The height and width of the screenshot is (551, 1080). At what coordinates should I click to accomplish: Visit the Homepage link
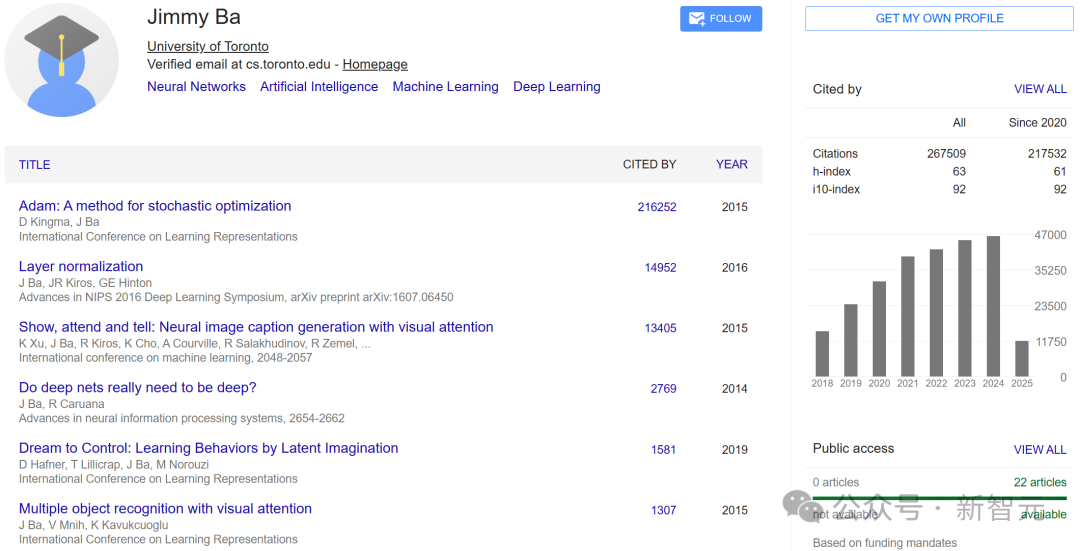[x=375, y=64]
